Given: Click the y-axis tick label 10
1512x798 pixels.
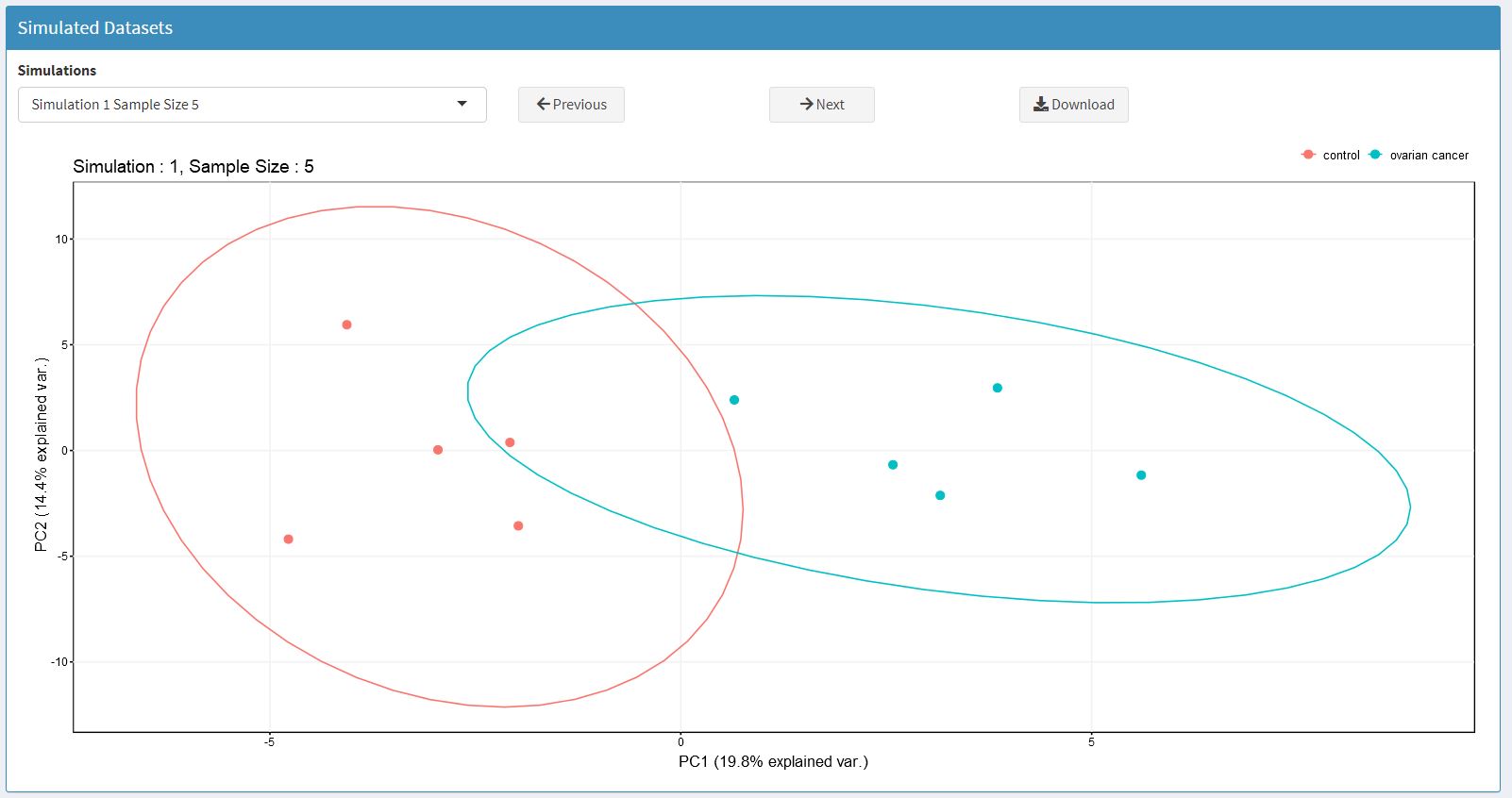Looking at the screenshot, I should tap(61, 240).
